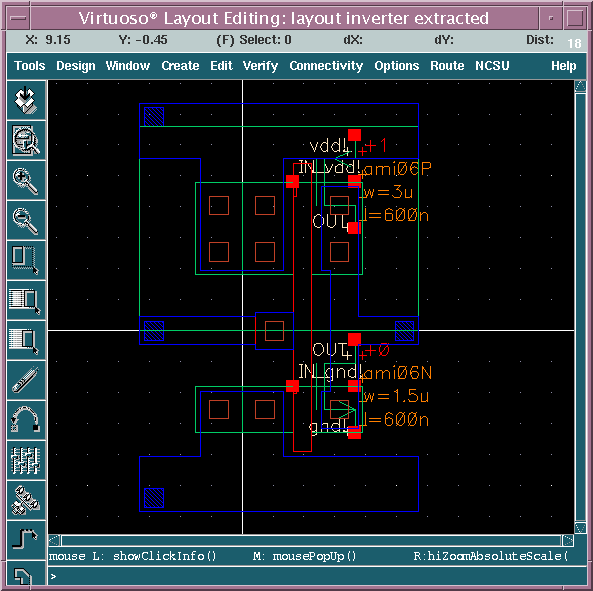Click the R: hiZoomAbsoluteScale hint text
Viewport: 593px width, 591px height.
coord(491,556)
